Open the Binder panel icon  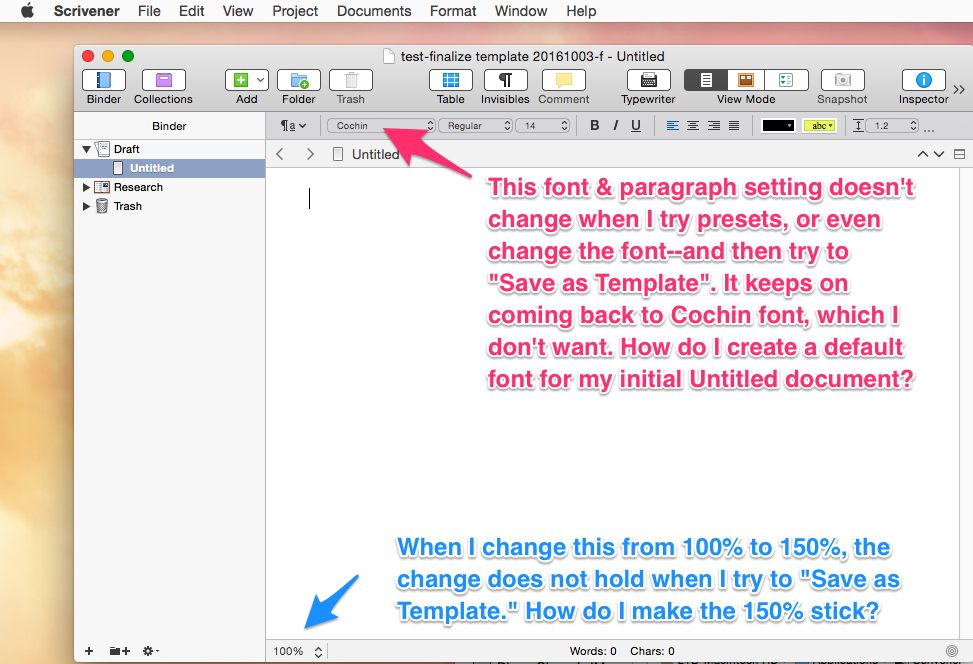[103, 80]
